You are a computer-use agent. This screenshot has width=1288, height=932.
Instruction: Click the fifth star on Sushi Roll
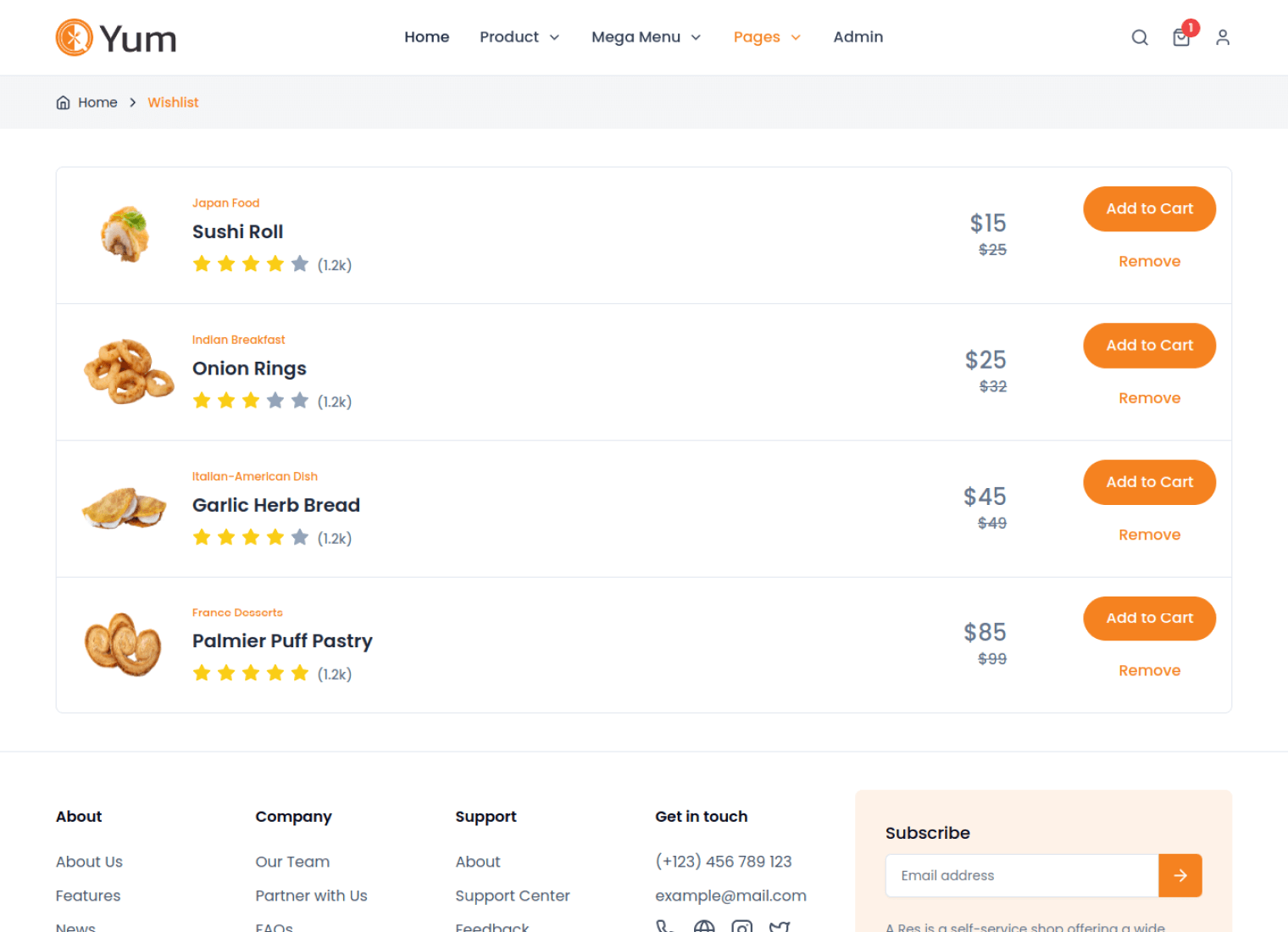(300, 264)
